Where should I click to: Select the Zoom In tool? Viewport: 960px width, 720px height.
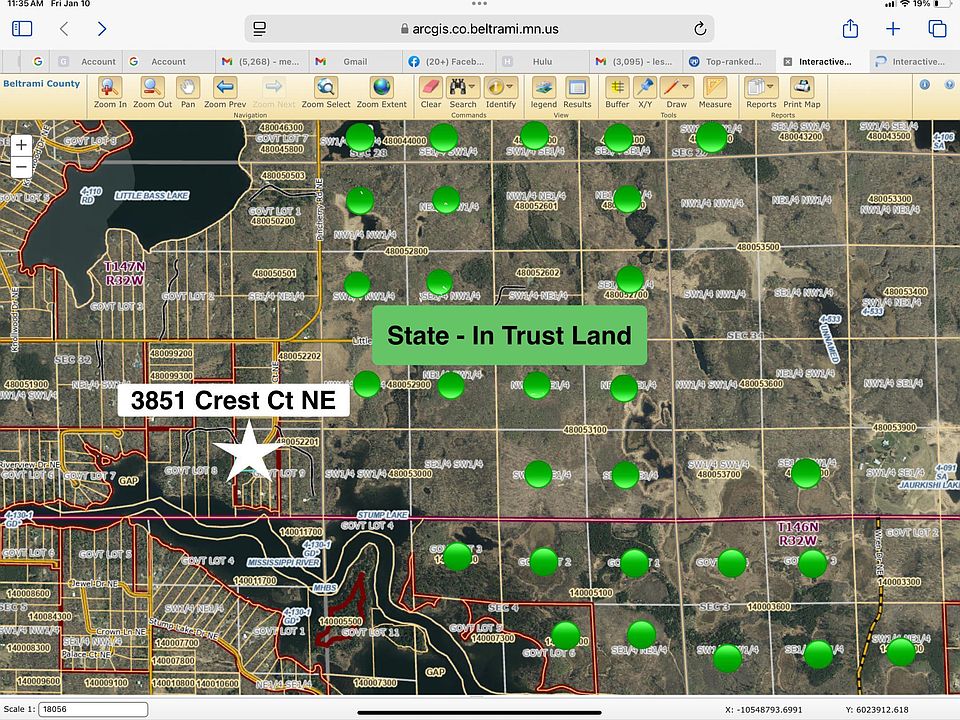110,89
